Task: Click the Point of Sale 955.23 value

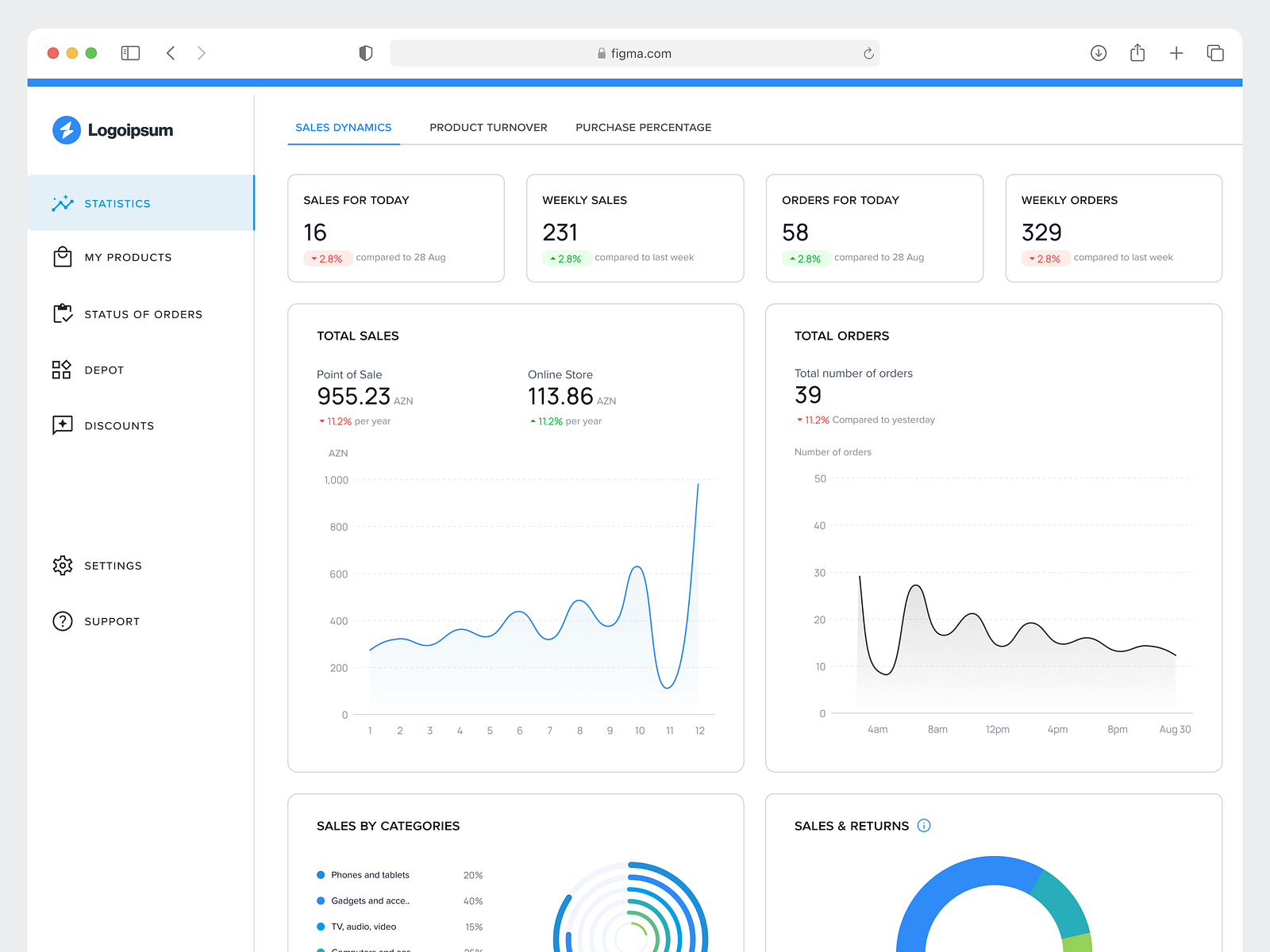Action: 354,396
